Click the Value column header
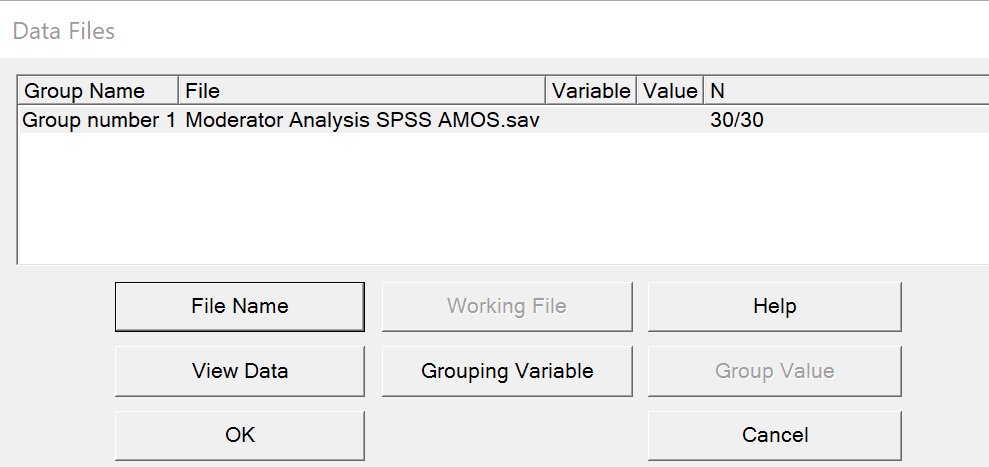This screenshot has width=989, height=467. coord(670,91)
